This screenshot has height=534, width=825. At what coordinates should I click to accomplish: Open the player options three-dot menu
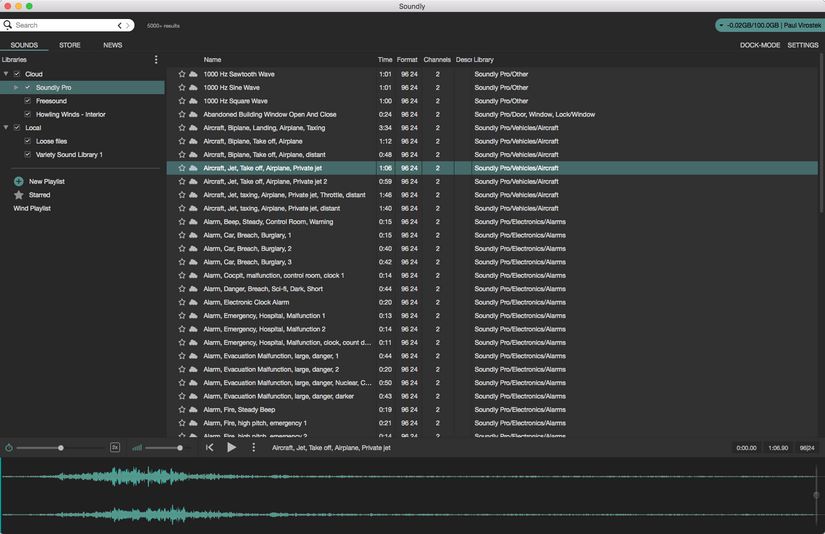pyautogui.click(x=254, y=448)
